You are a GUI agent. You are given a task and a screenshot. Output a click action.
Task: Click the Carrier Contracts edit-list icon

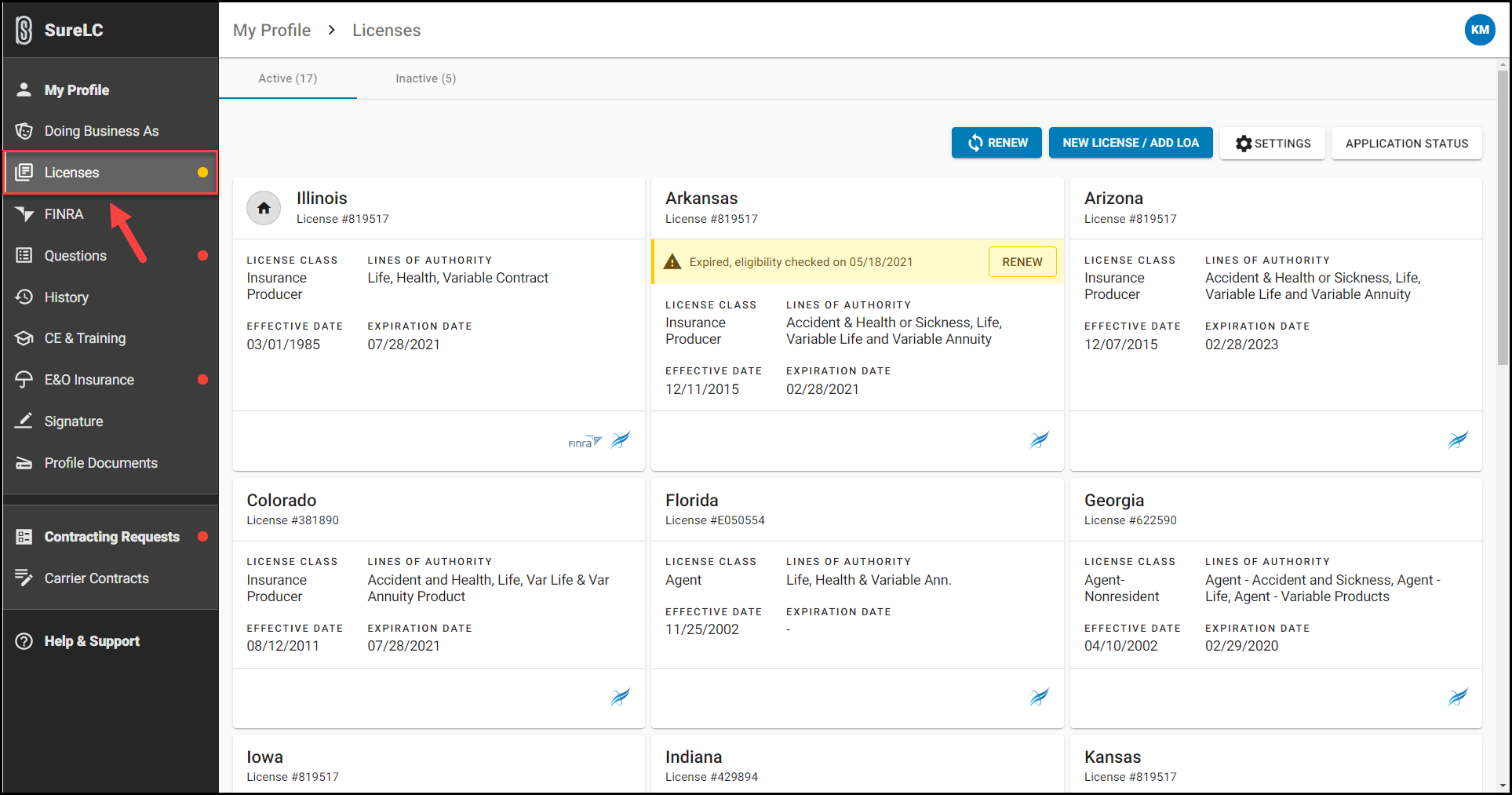click(24, 578)
